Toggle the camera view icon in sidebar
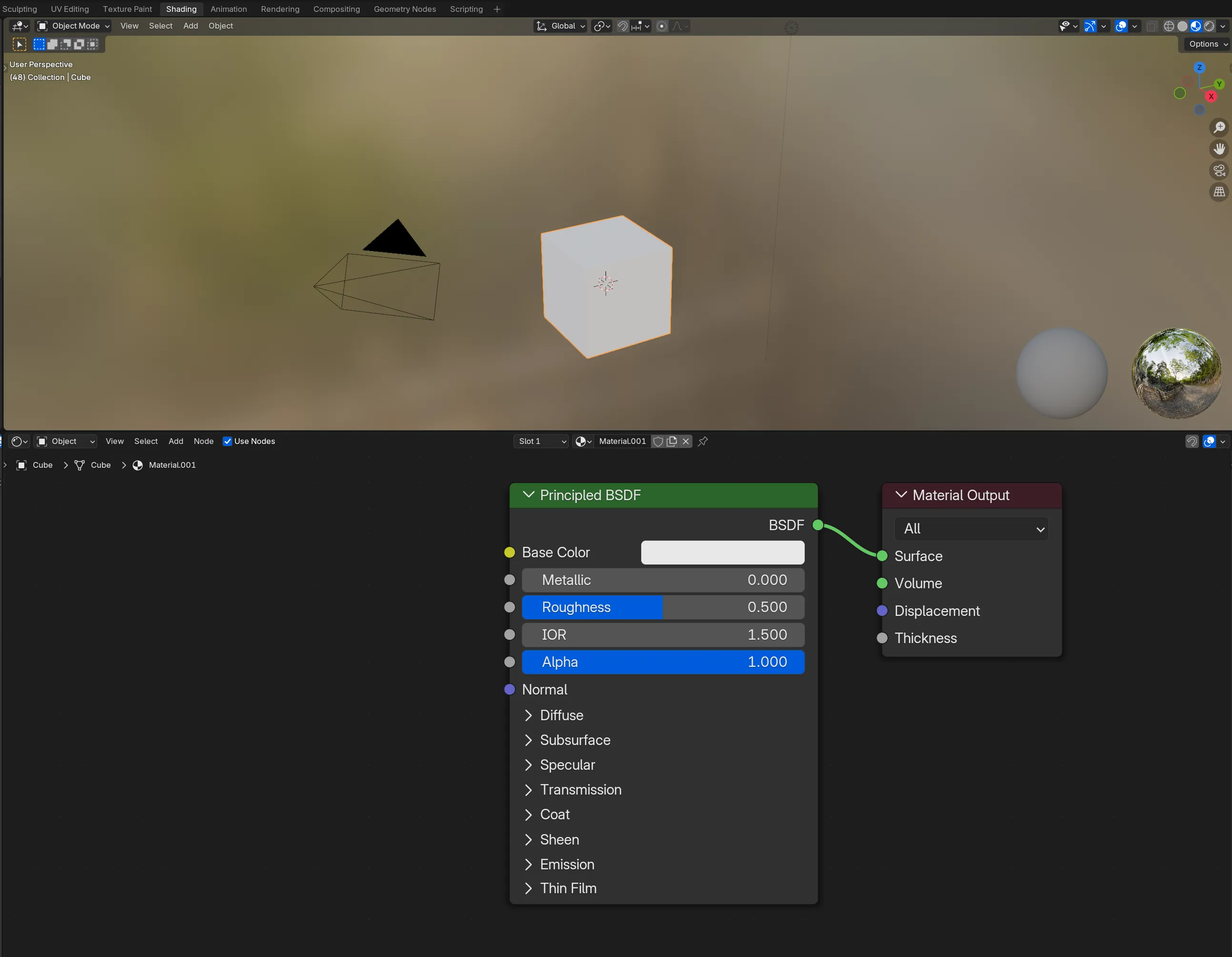This screenshot has height=957, width=1232. coord(1219,170)
